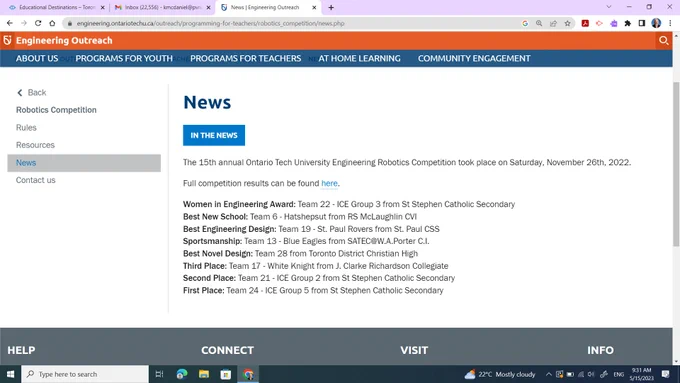
Task: Open the Extensions puzzle piece menu
Action: pos(628,23)
